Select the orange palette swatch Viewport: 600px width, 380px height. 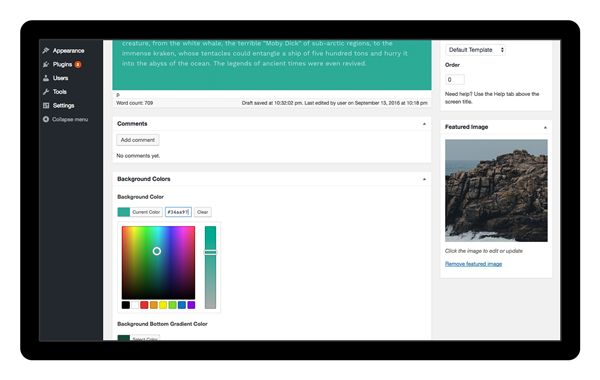(154, 305)
